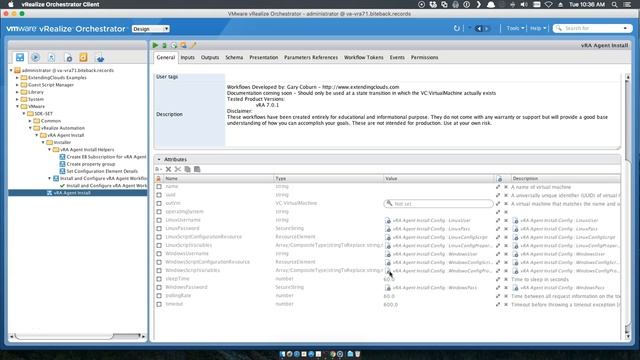The height and width of the screenshot is (360, 640).
Task: Toggle the checkbox for LinuxPassword attribute
Action: pos(159,229)
